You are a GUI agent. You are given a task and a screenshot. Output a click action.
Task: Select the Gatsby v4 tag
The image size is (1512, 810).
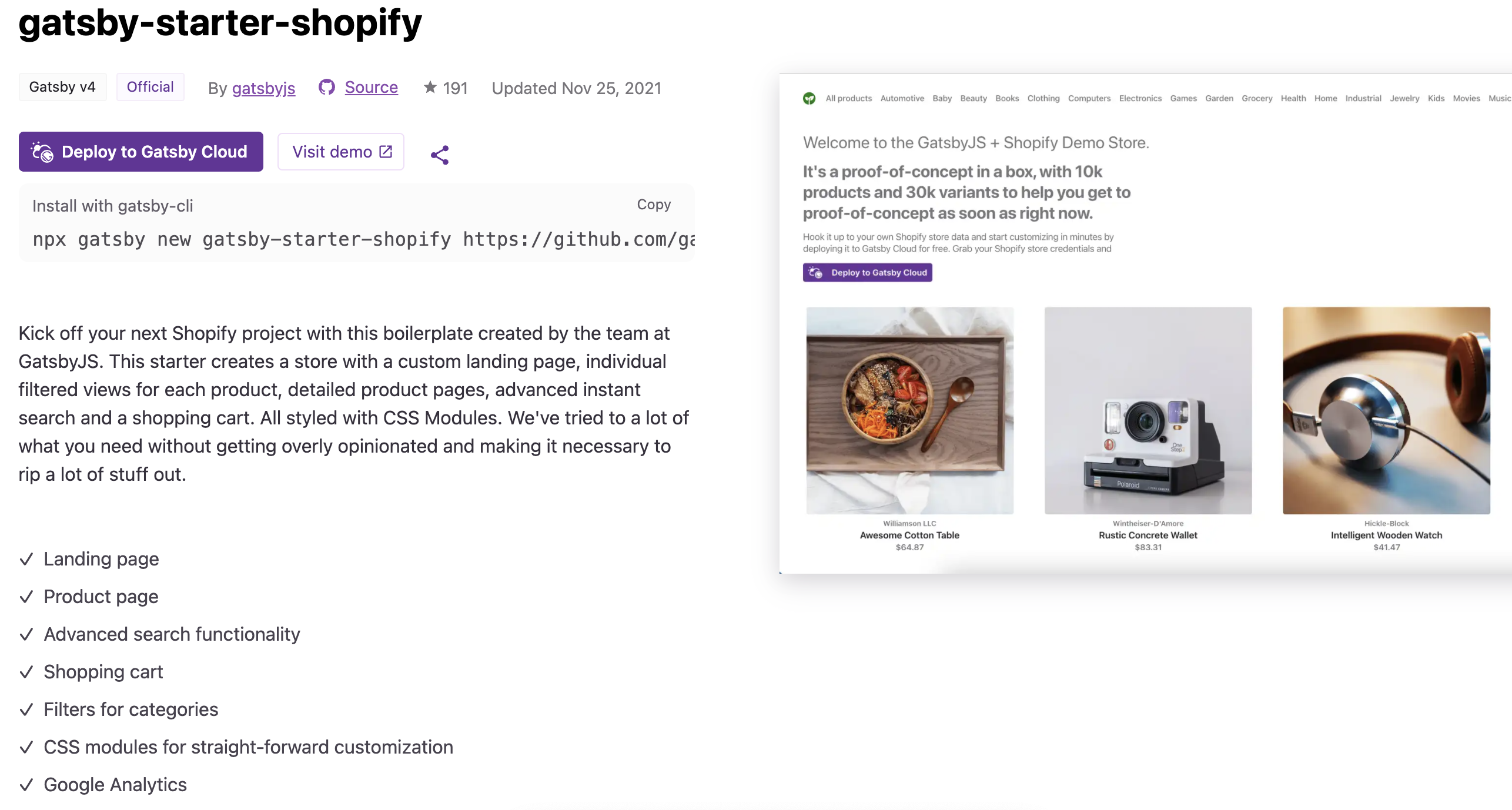pyautogui.click(x=62, y=87)
